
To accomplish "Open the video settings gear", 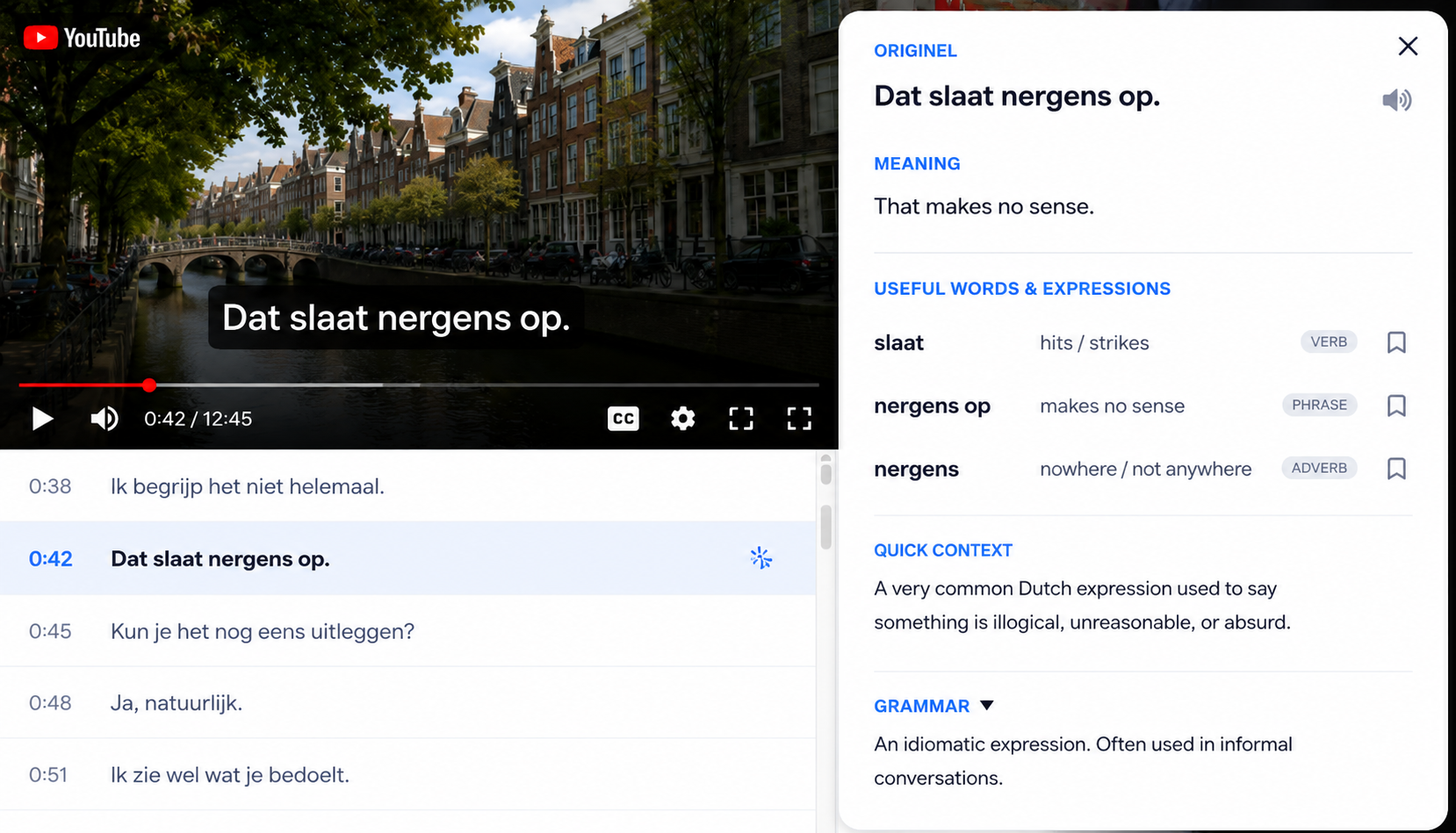I will (682, 419).
